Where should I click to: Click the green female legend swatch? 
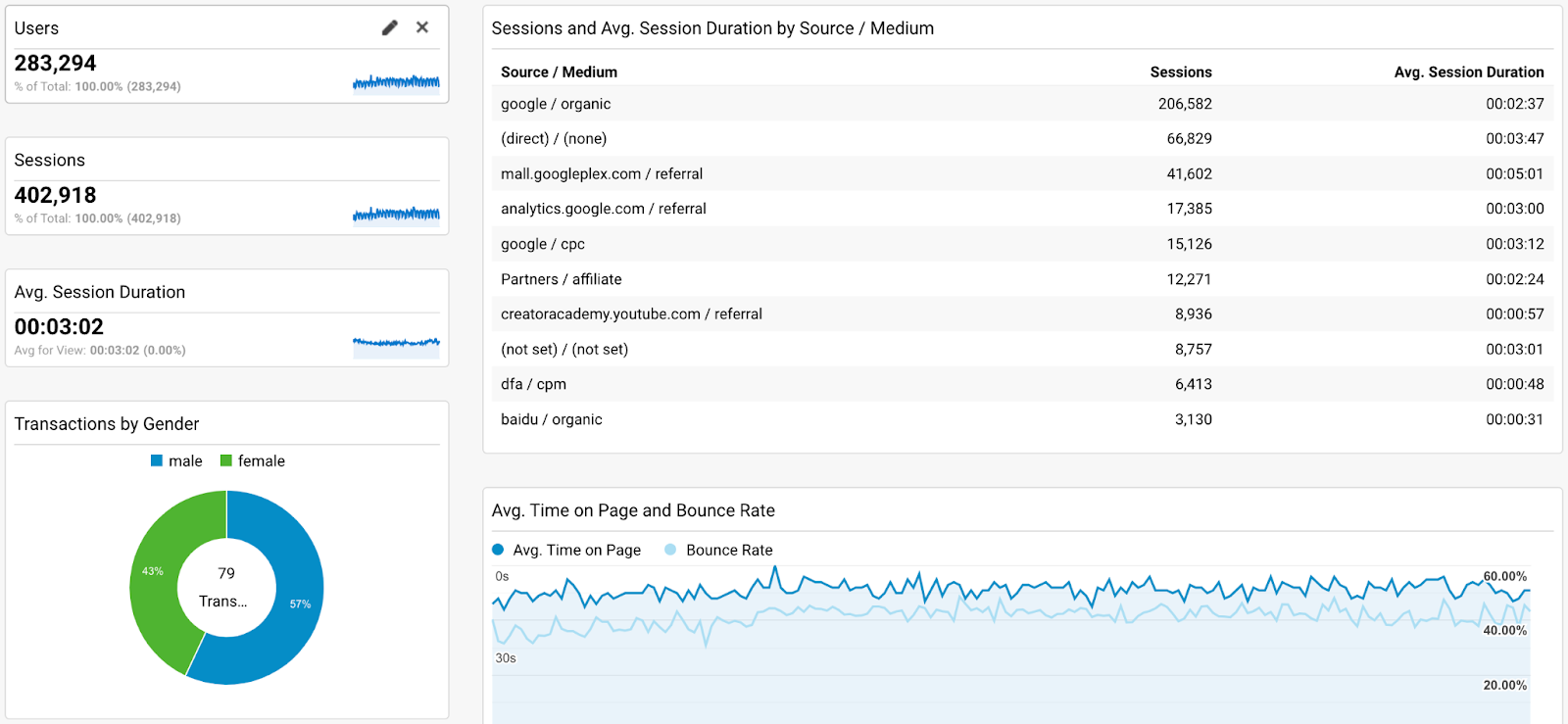point(226,460)
